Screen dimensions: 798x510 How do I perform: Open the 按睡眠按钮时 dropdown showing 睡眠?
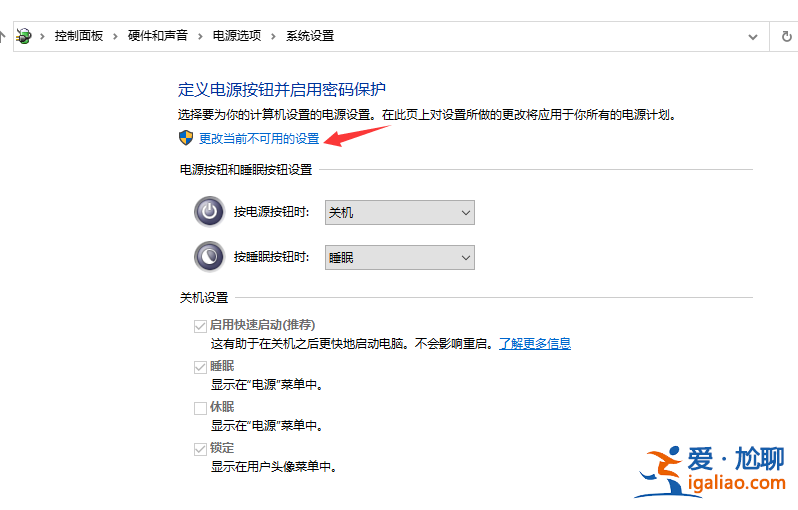tap(400, 258)
